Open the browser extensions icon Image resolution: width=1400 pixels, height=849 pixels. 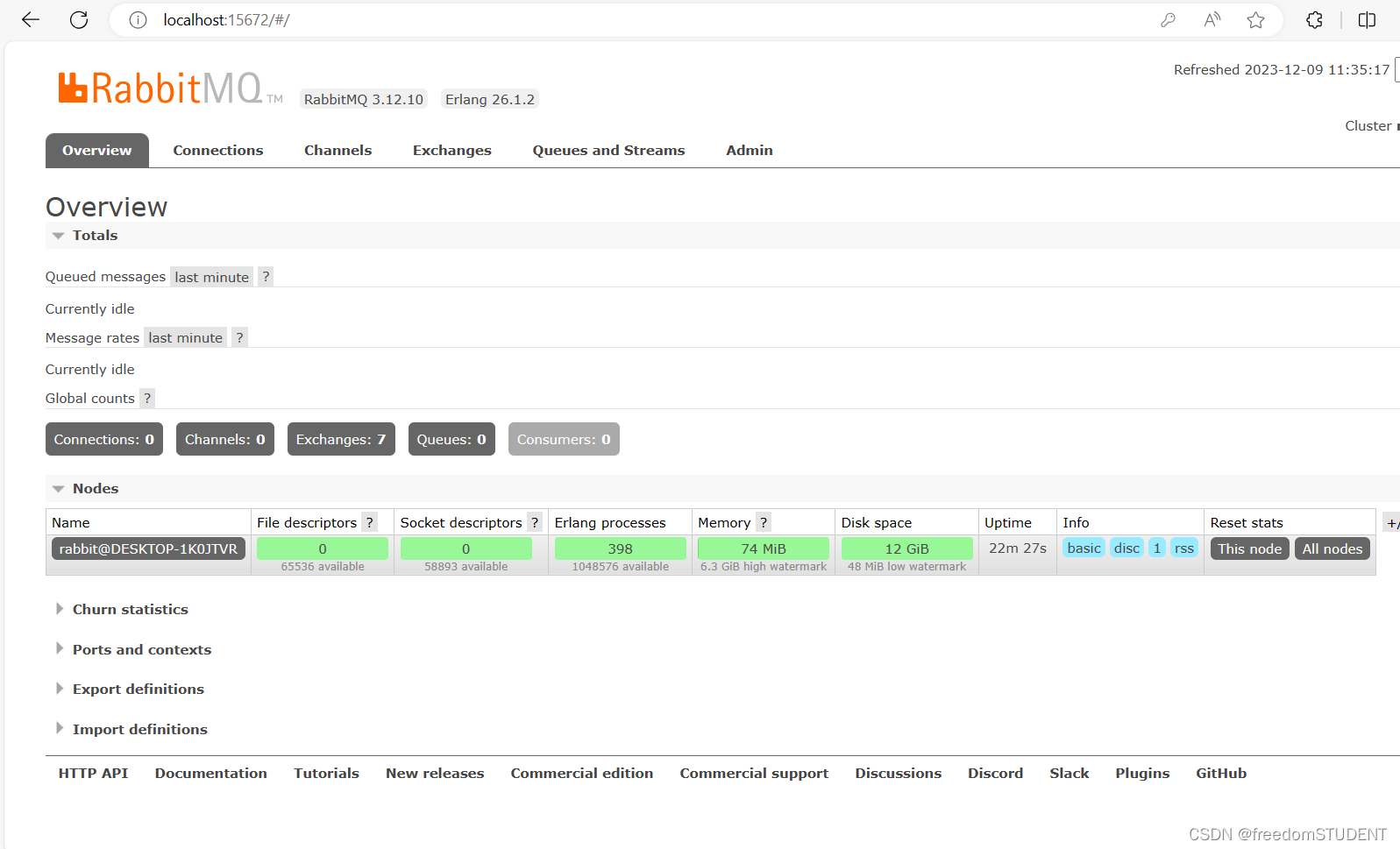[1314, 20]
